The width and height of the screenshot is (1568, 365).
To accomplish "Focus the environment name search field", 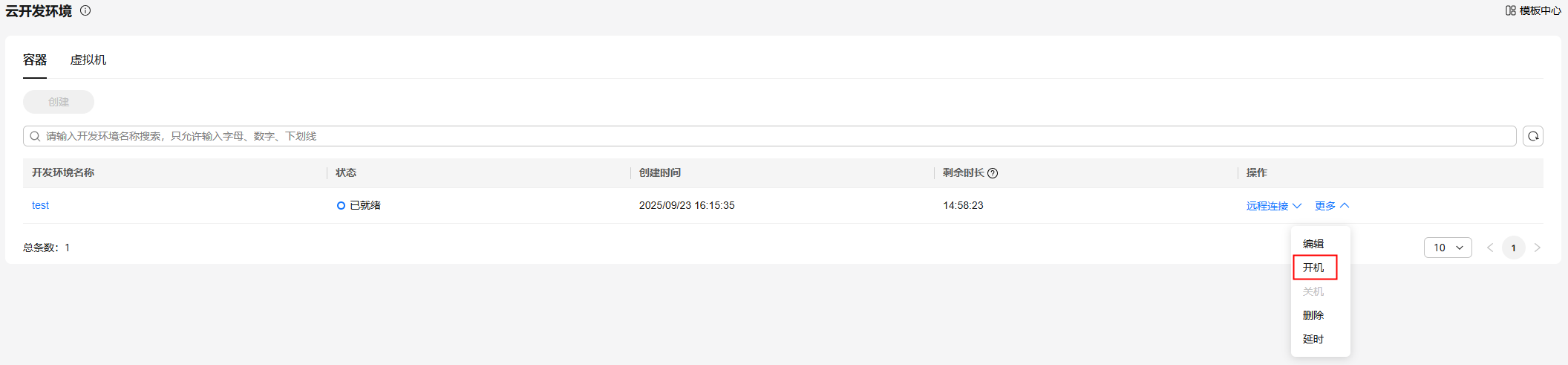I will (x=769, y=136).
